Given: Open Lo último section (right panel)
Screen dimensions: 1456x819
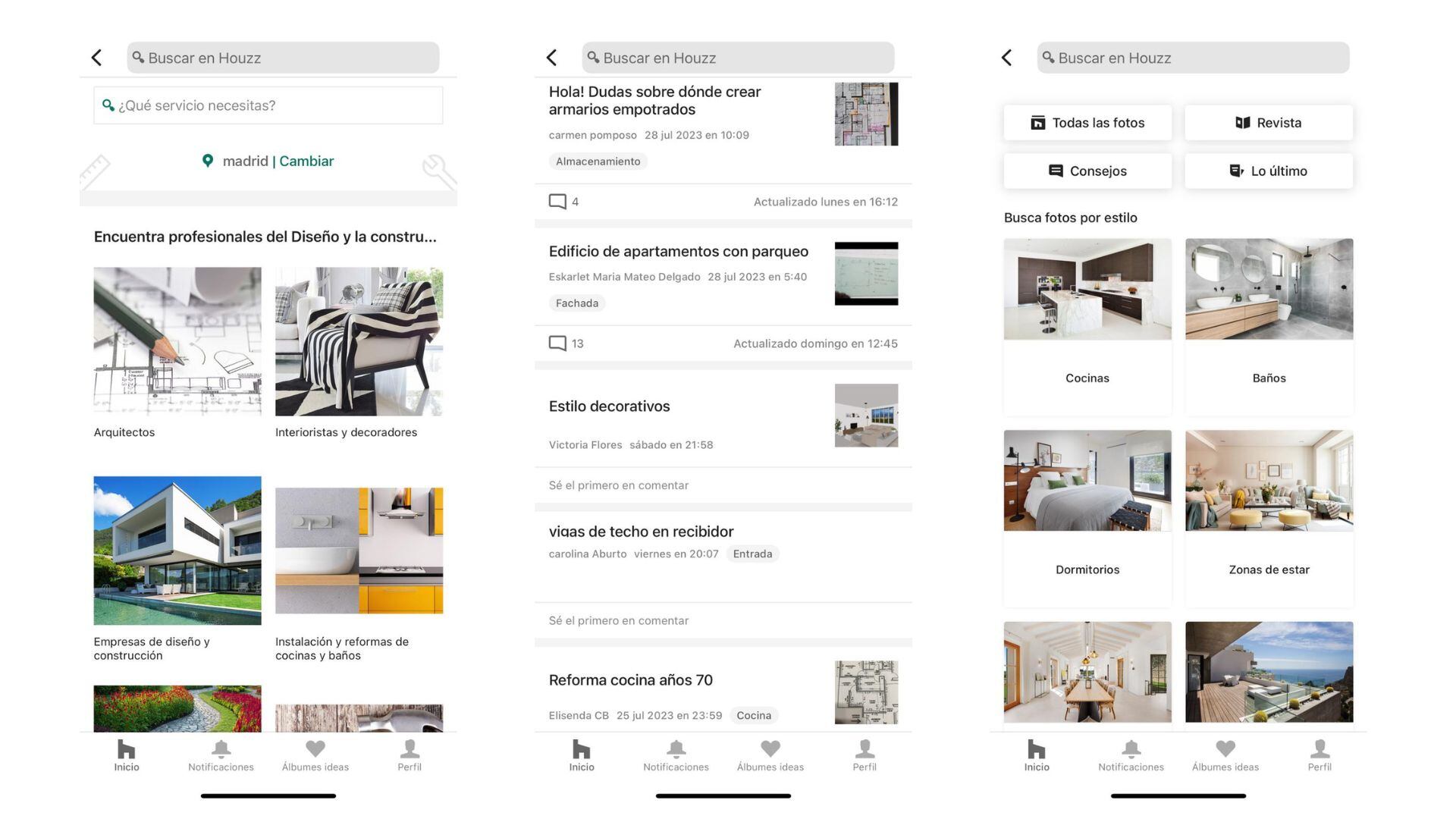Looking at the screenshot, I should point(1269,171).
